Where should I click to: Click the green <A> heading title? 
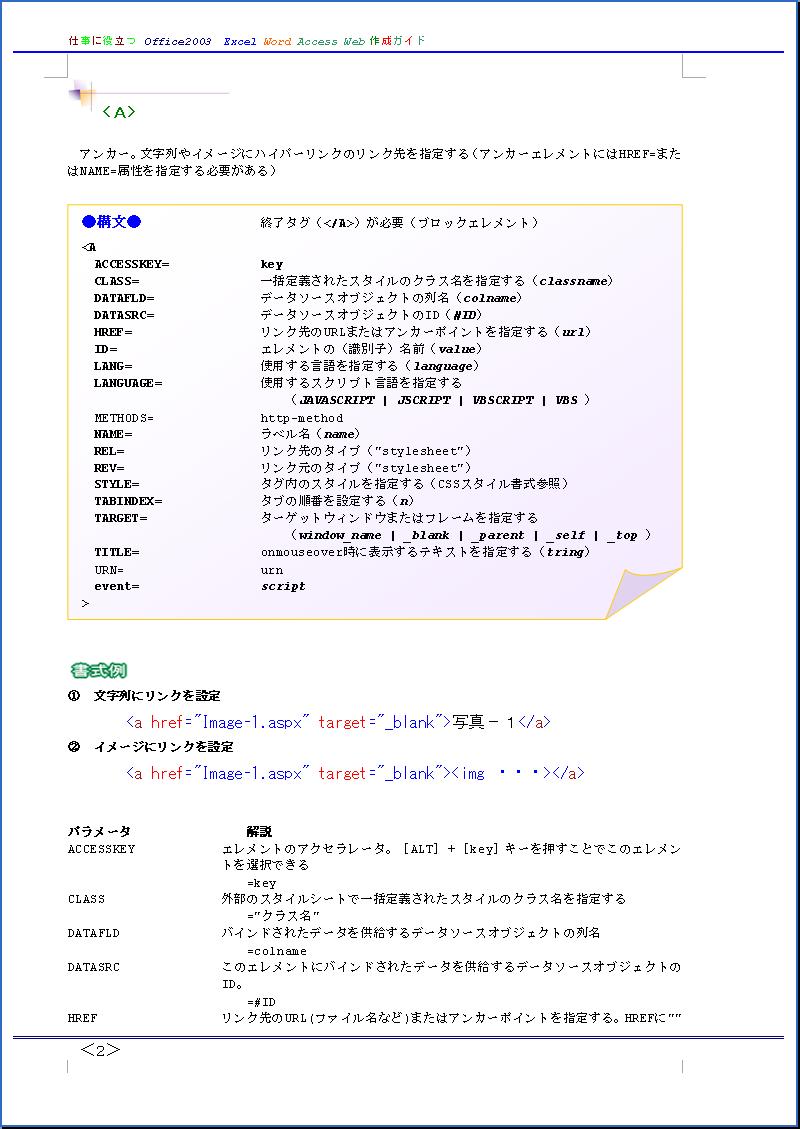[119, 112]
